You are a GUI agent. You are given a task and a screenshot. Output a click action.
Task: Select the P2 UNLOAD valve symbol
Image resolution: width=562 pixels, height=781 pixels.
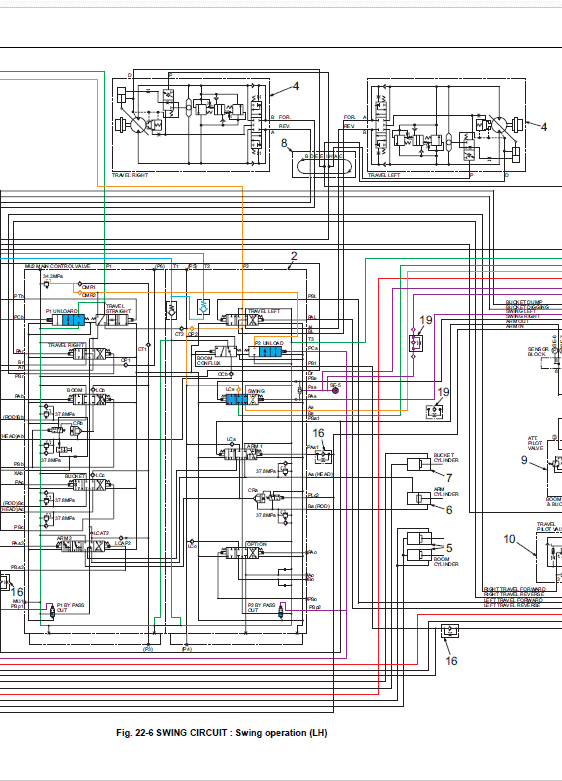(270, 352)
